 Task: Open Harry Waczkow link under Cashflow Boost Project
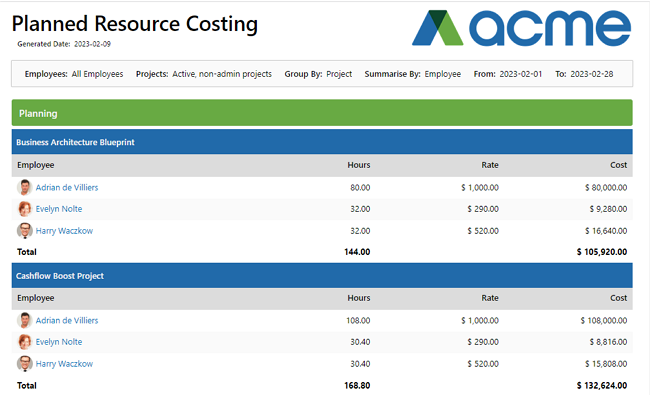click(64, 364)
